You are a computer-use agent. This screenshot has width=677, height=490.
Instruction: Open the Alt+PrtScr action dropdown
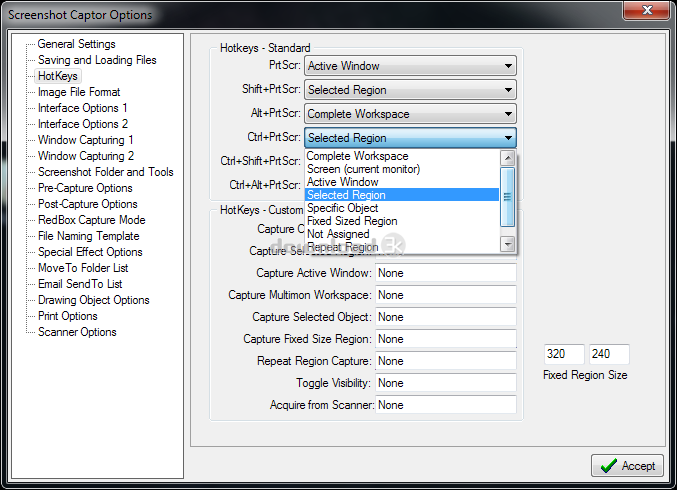pos(410,114)
